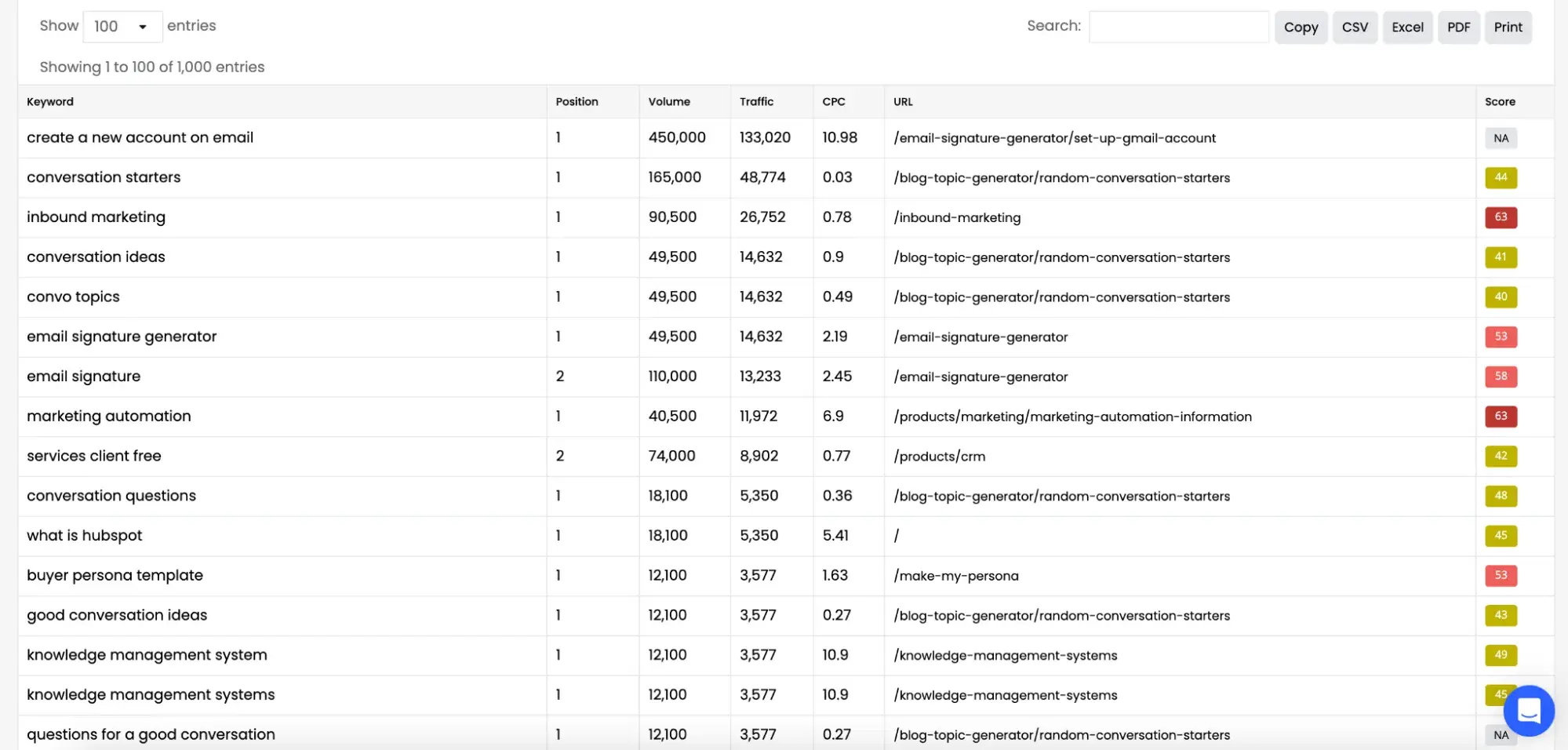
Task: Select the 'what is hubspot' keyword cell
Action: click(85, 536)
